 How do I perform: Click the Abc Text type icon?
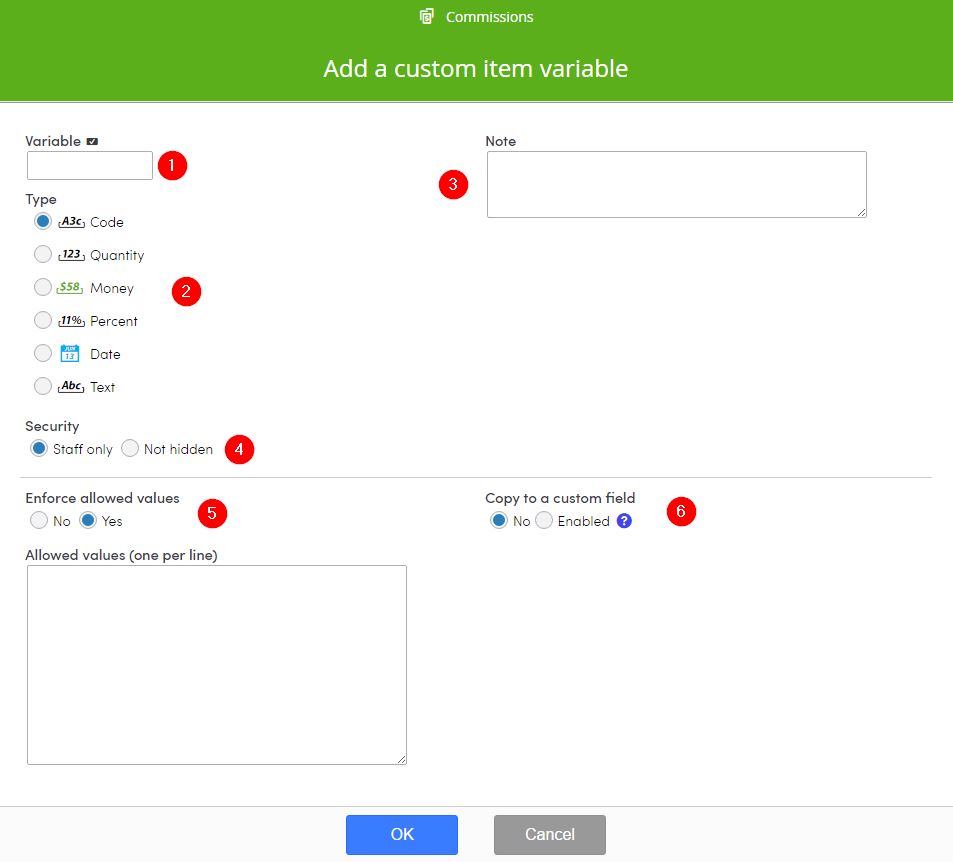point(69,386)
